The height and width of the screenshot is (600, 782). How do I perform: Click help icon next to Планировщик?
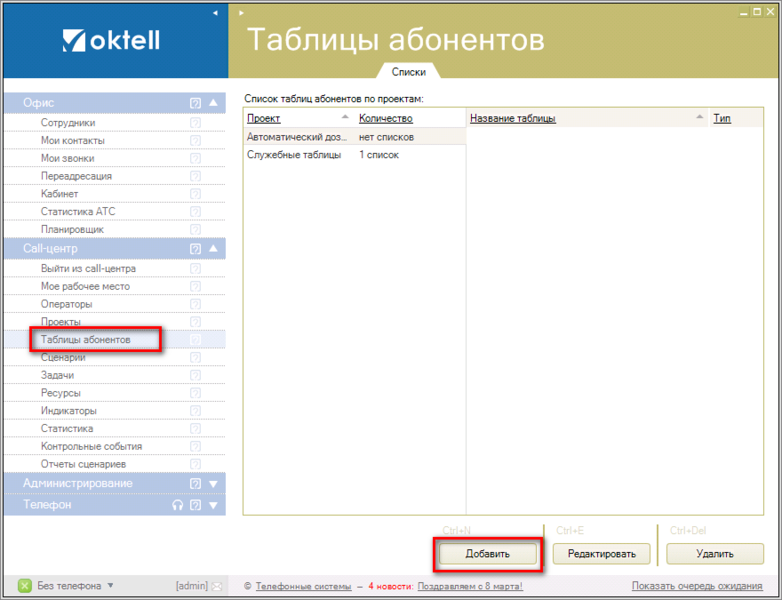[x=196, y=230]
